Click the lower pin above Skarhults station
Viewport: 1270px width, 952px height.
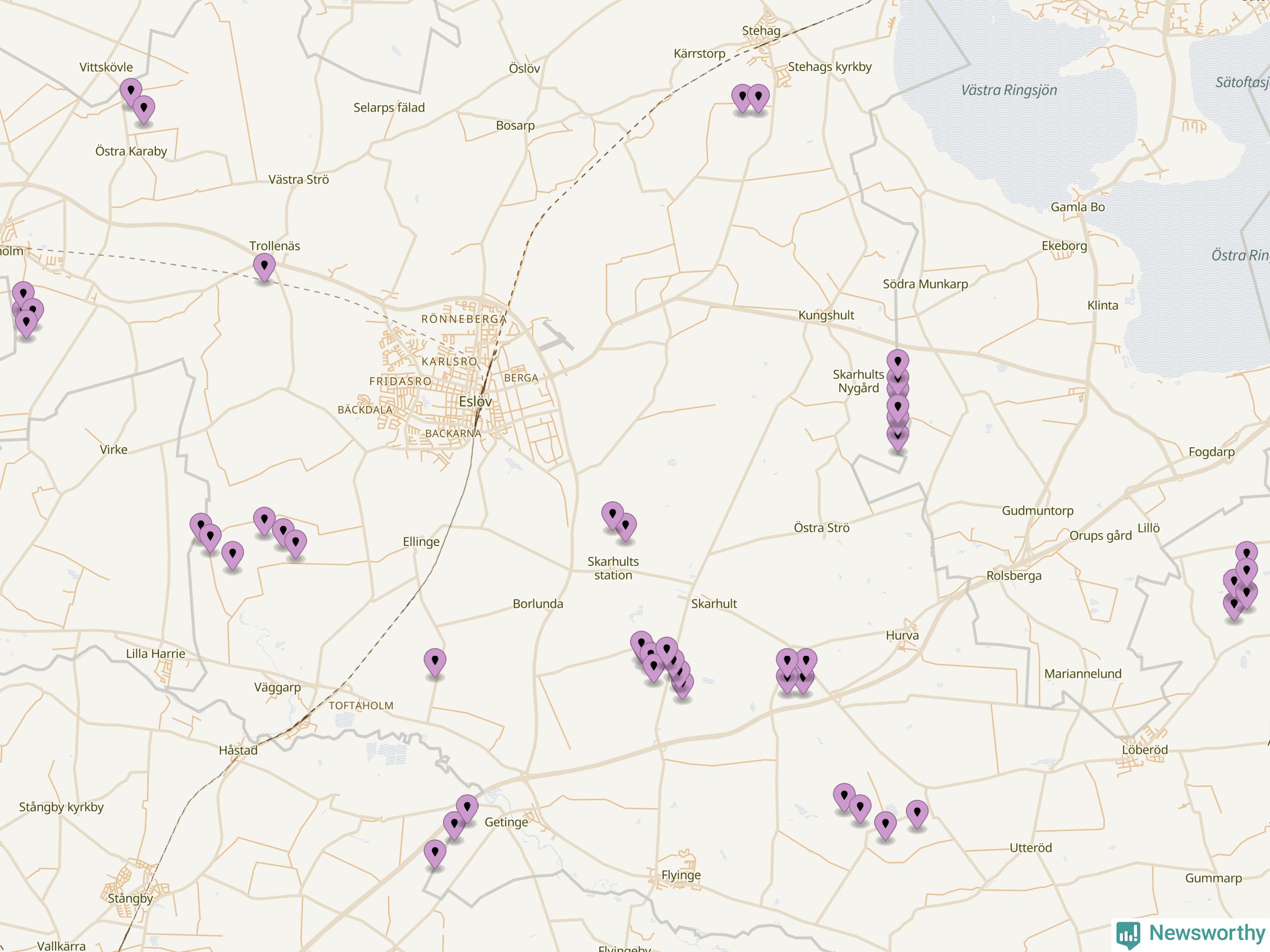625,528
